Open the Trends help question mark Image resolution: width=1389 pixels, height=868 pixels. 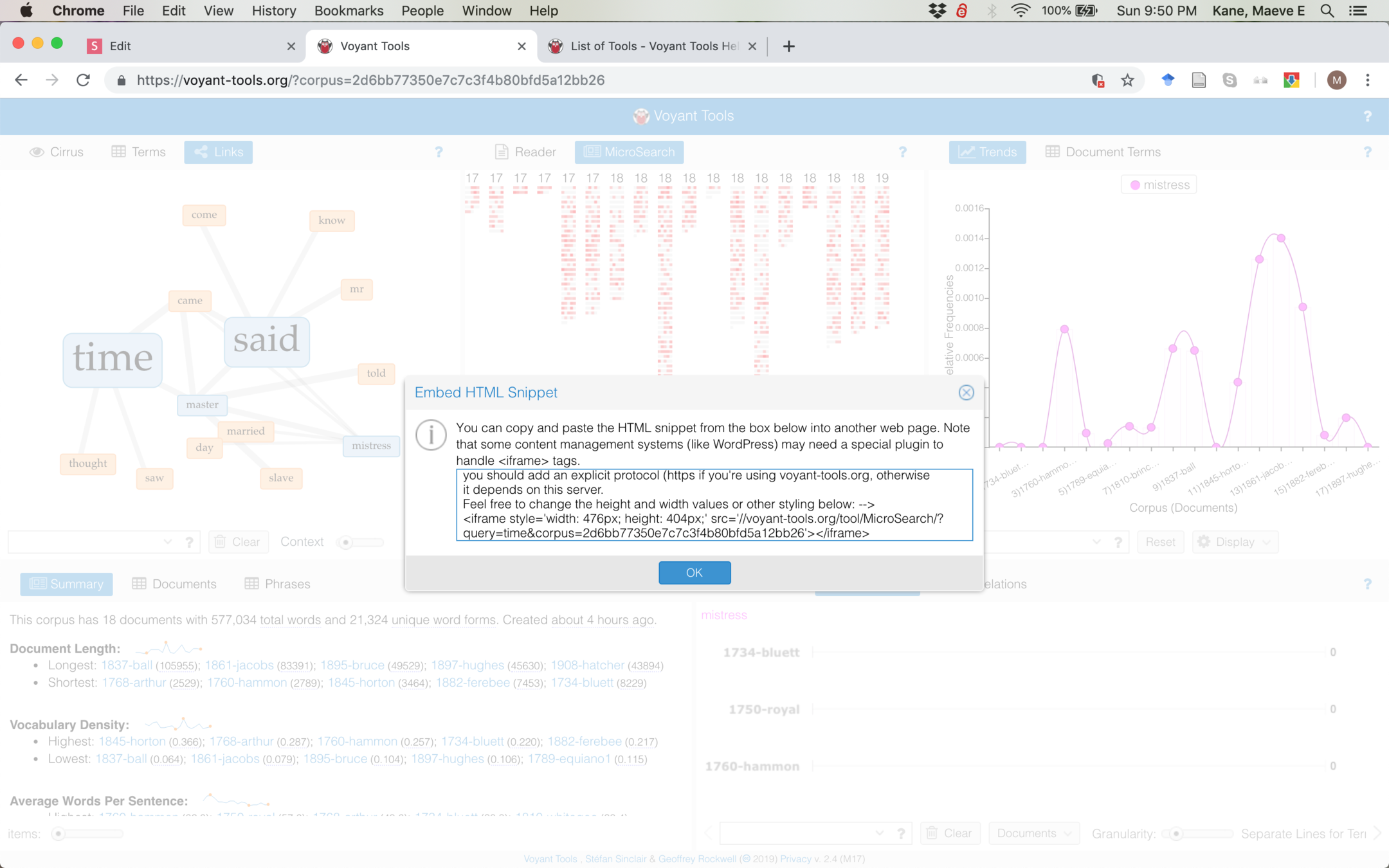pos(1367,152)
